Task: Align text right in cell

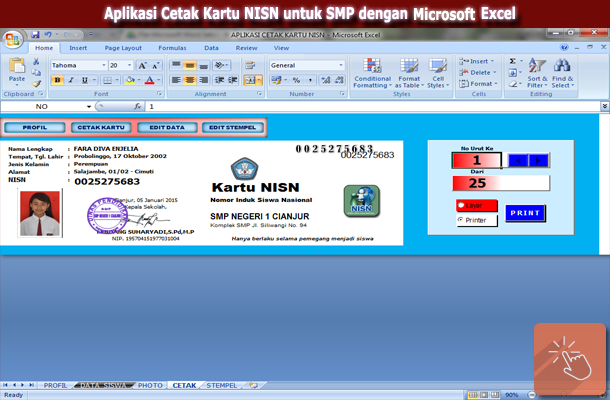Action: (x=203, y=80)
